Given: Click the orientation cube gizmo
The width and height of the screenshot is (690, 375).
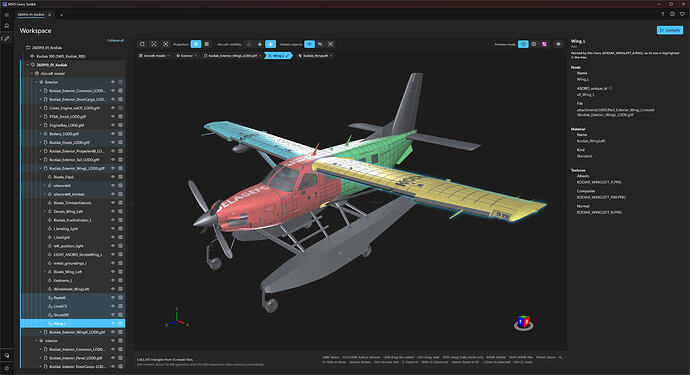Looking at the screenshot, I should (x=523, y=323).
